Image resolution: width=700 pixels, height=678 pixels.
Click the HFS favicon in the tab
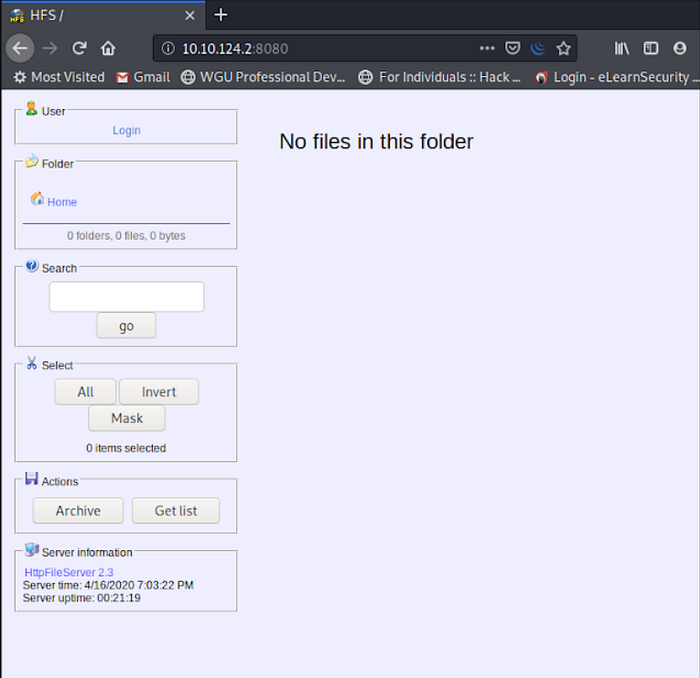[x=17, y=16]
